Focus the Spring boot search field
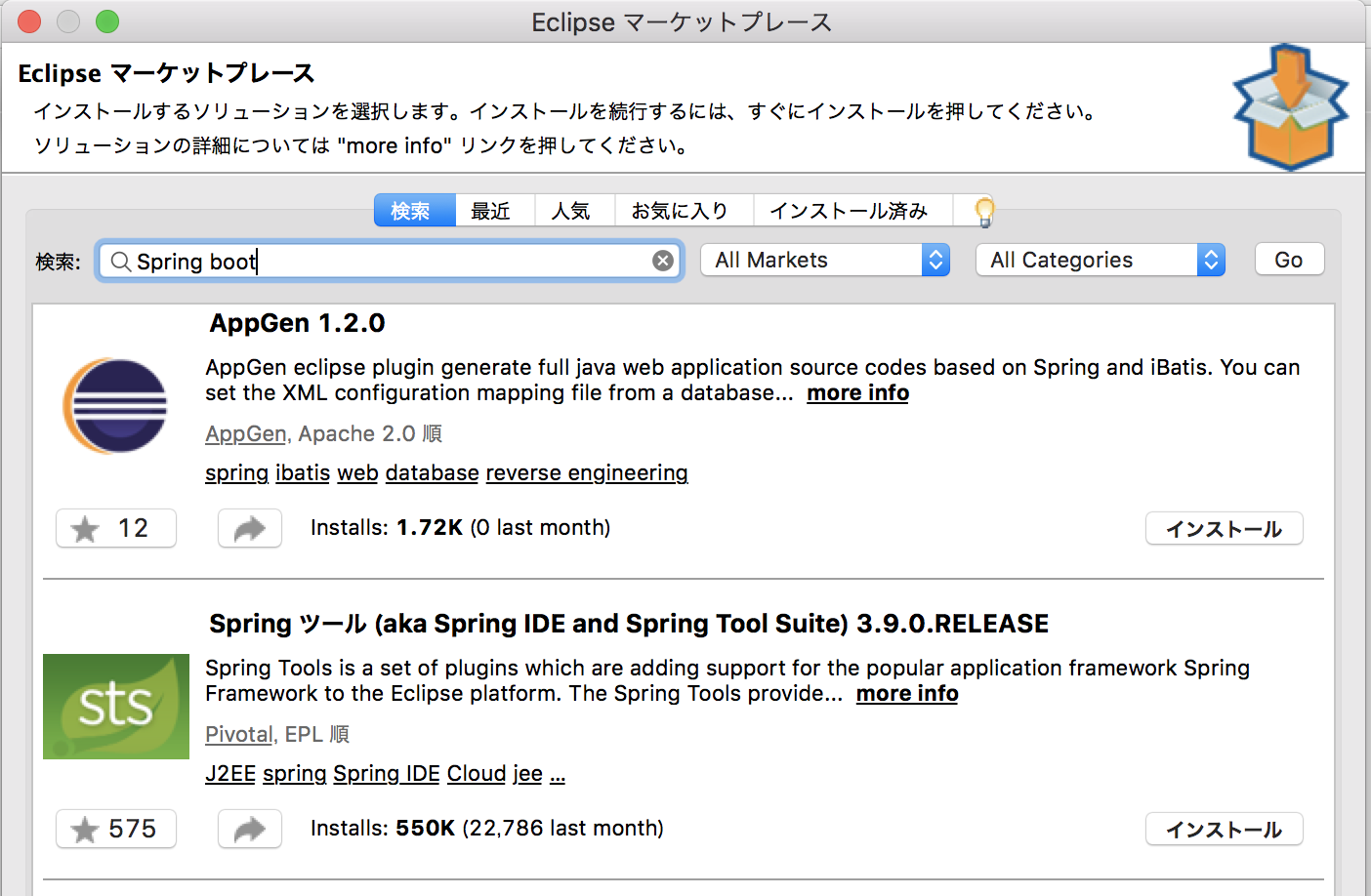This screenshot has height=896, width=1371. point(390,261)
